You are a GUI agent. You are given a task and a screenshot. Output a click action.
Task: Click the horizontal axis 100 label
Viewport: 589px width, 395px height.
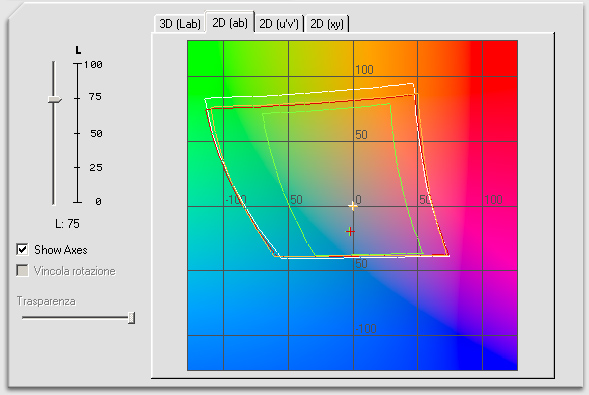click(493, 199)
